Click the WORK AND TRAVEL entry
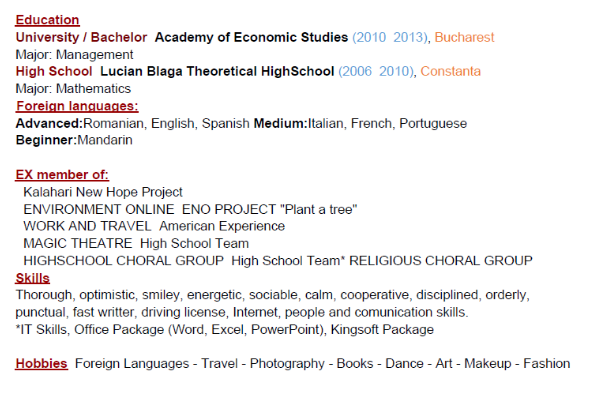This screenshot has height=399, width=592. pos(154,226)
